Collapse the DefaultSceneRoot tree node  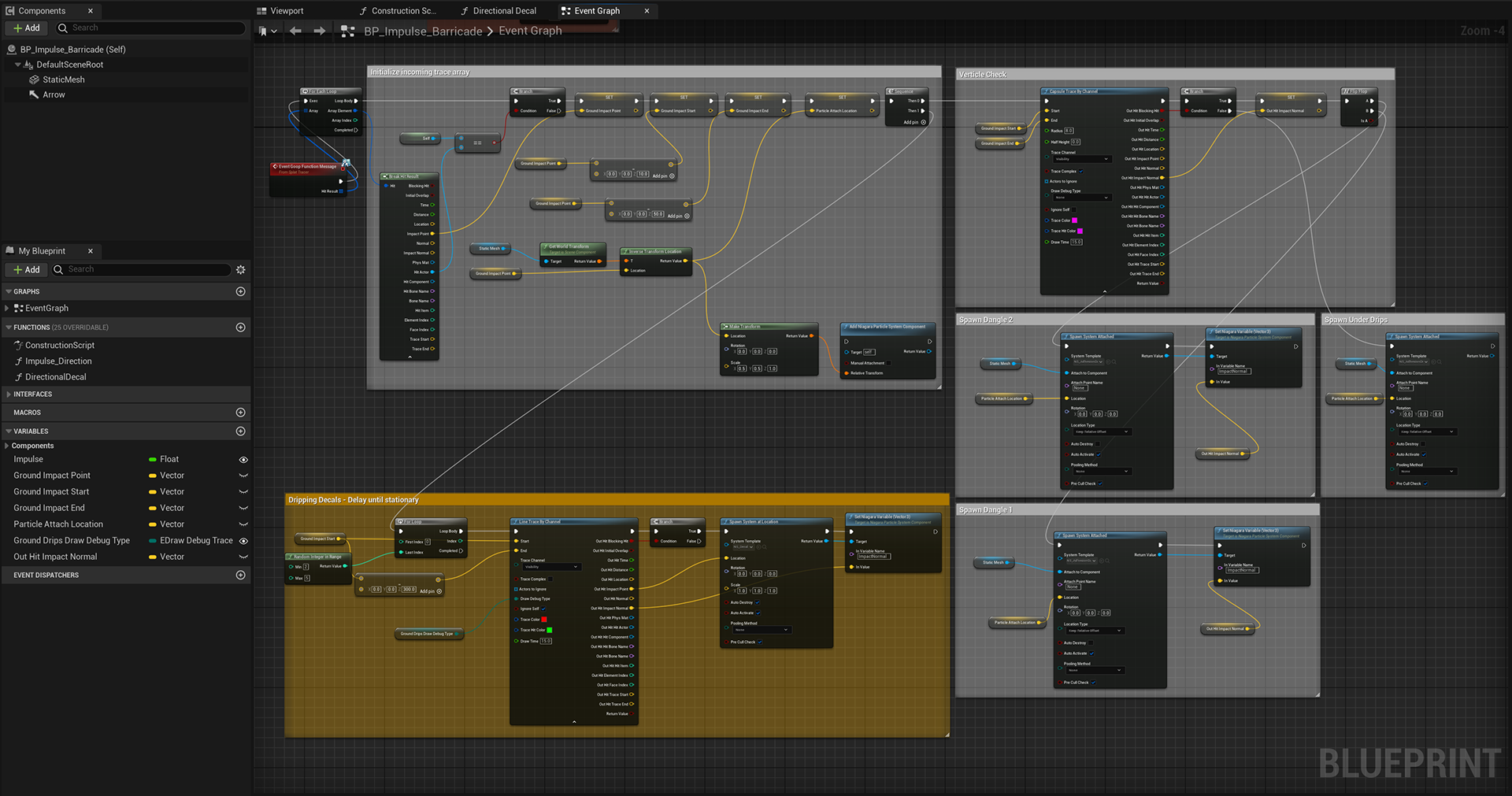pos(18,65)
